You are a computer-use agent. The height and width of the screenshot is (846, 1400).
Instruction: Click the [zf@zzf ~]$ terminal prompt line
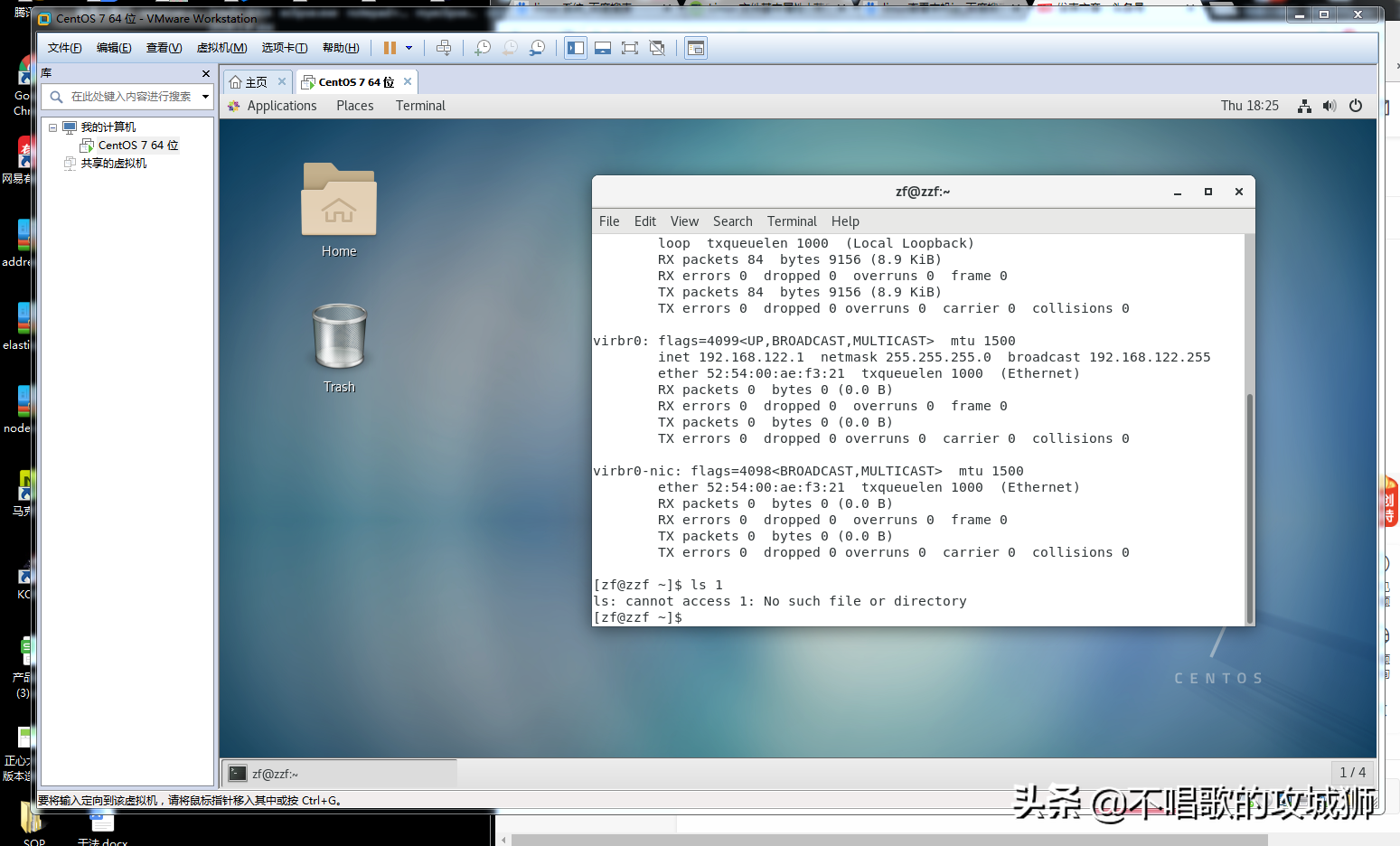click(x=638, y=617)
